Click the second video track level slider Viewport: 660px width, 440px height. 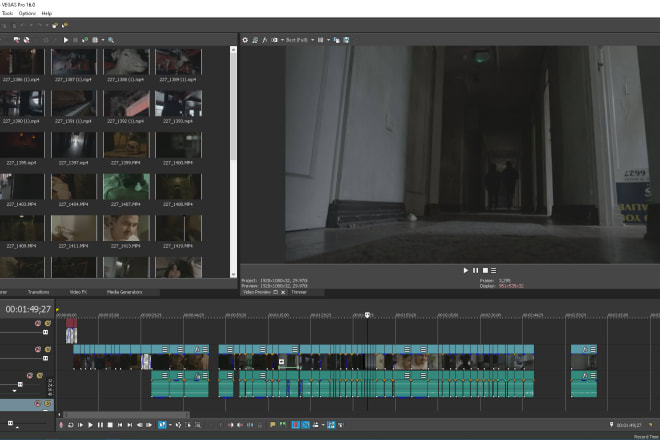tap(45, 359)
